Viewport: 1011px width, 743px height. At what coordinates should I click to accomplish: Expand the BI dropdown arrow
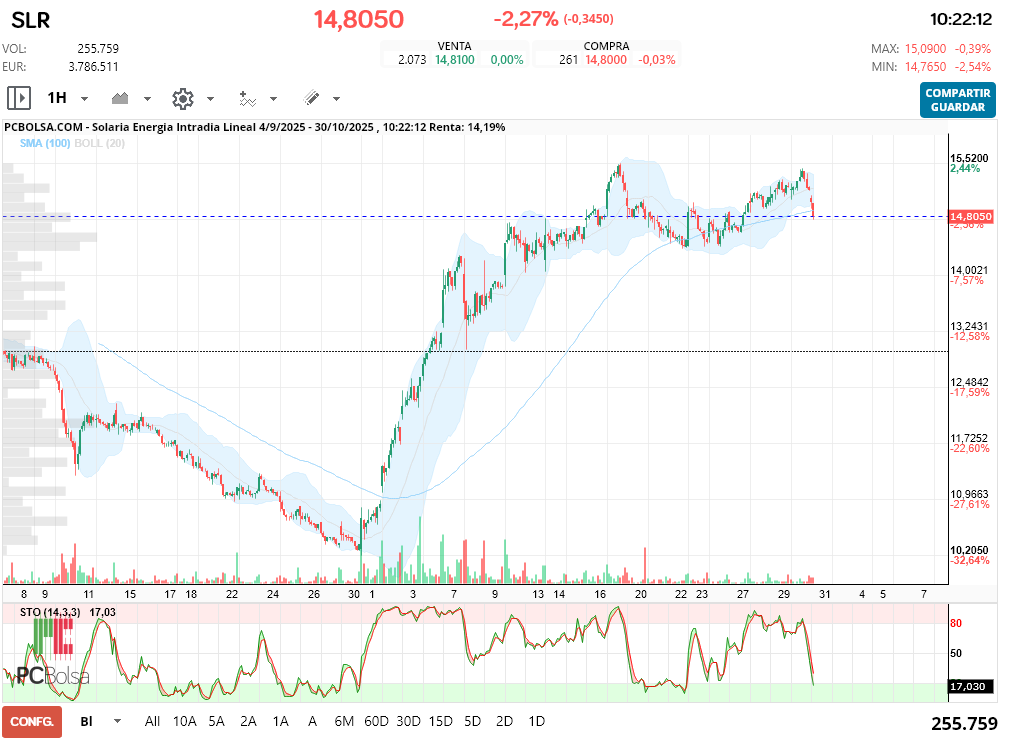coord(117,721)
